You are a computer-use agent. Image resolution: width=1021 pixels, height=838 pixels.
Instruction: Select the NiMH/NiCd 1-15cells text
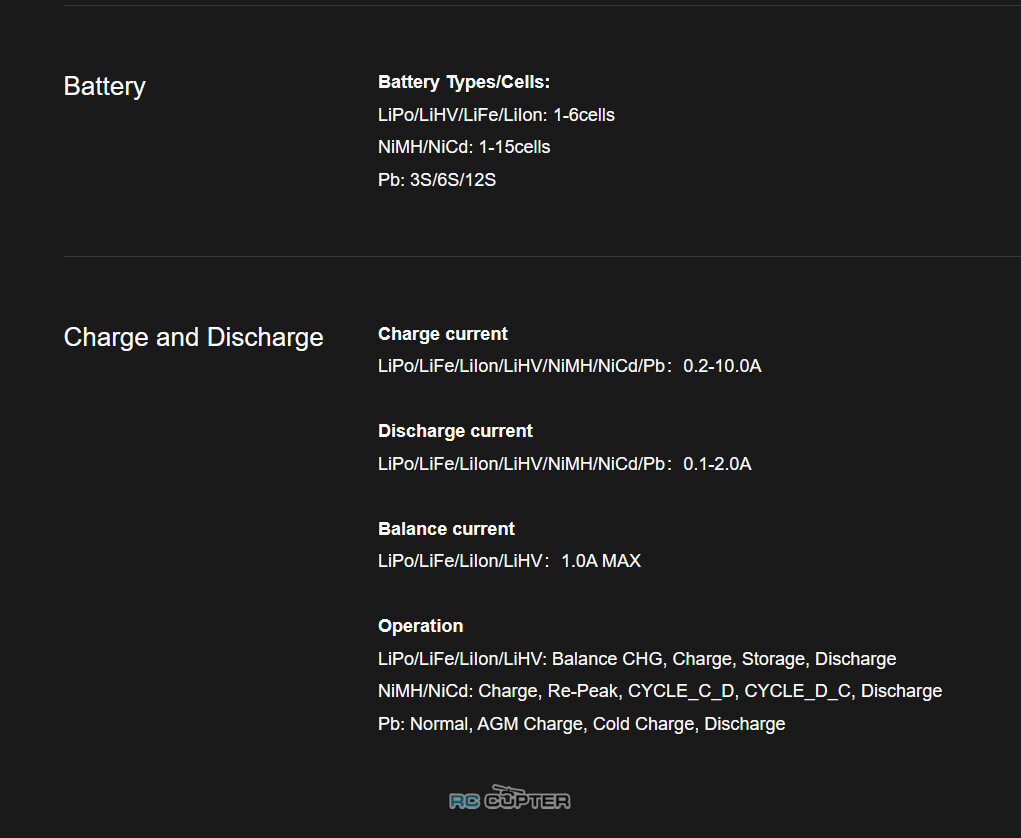coord(464,147)
